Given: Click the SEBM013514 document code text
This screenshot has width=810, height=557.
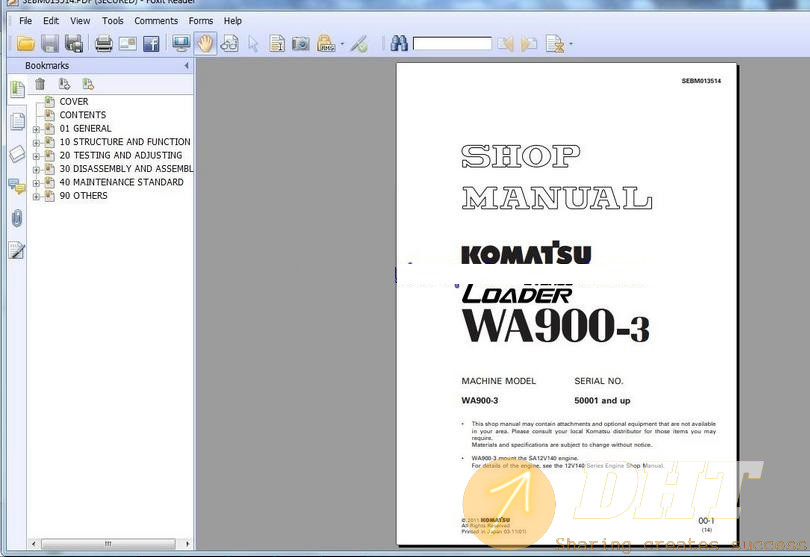Looking at the screenshot, I should [x=701, y=81].
